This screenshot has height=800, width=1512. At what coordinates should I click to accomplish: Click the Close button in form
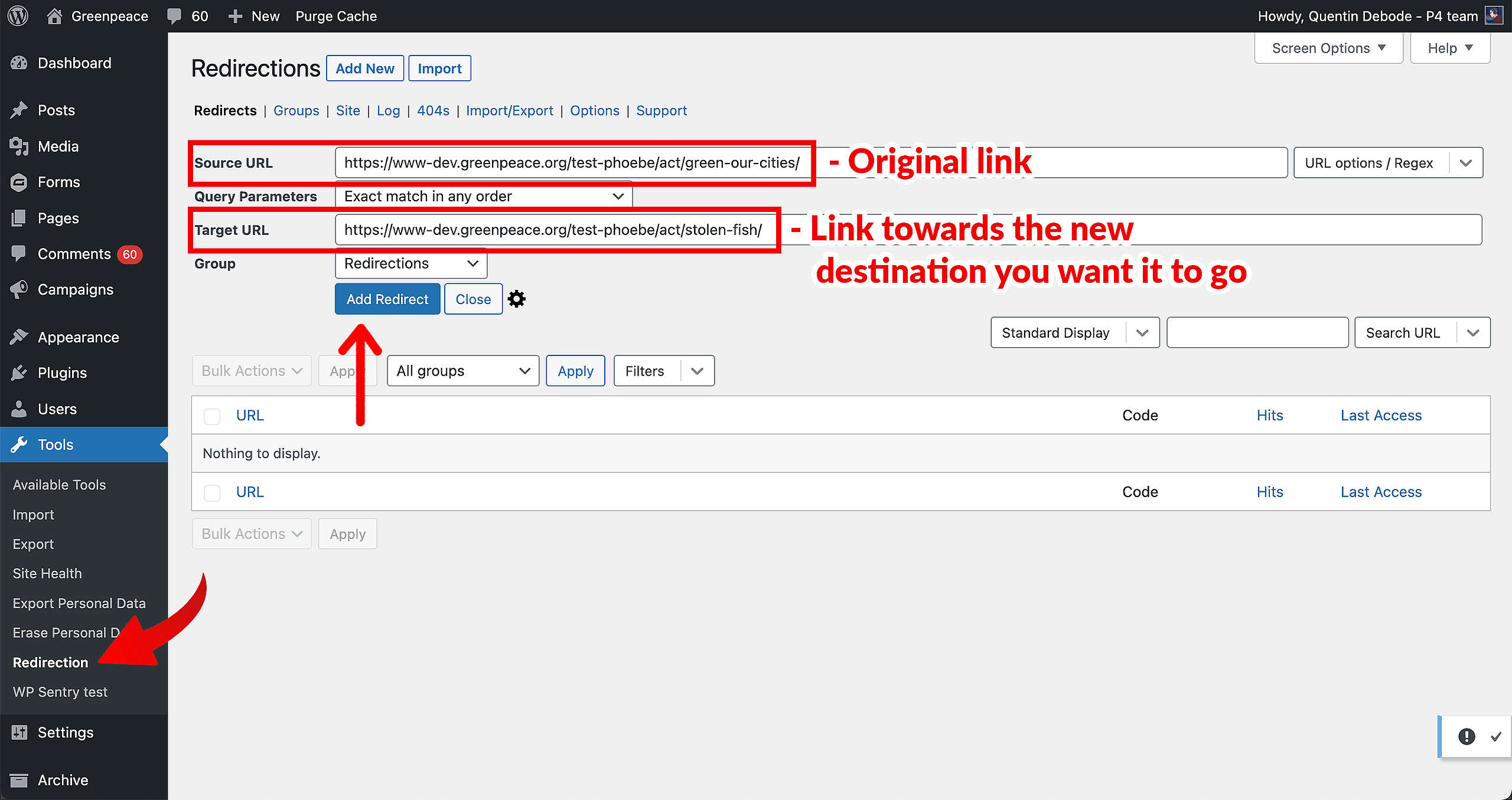473,299
